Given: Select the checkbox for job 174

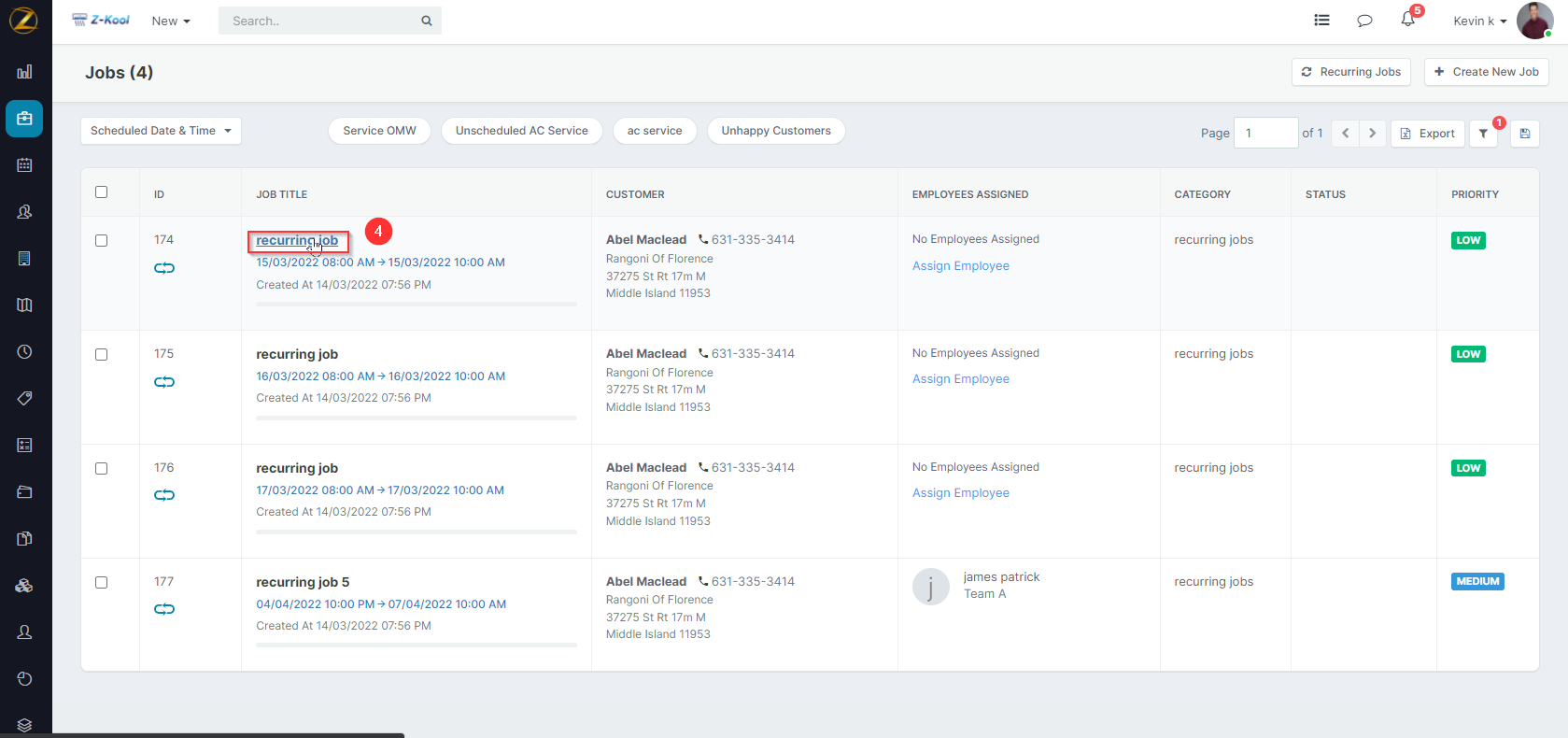Looking at the screenshot, I should [x=102, y=241].
